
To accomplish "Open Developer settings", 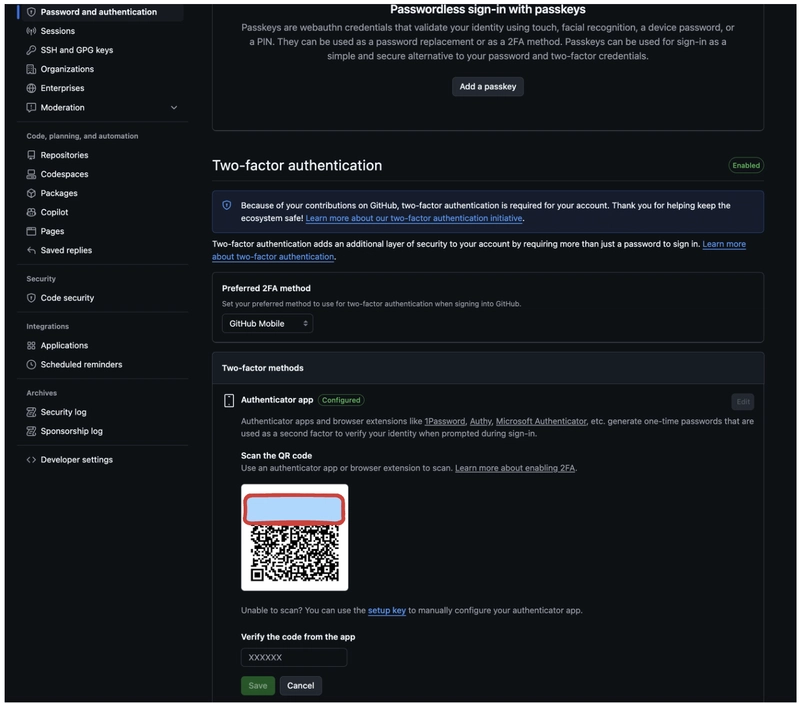I will [x=77, y=460].
